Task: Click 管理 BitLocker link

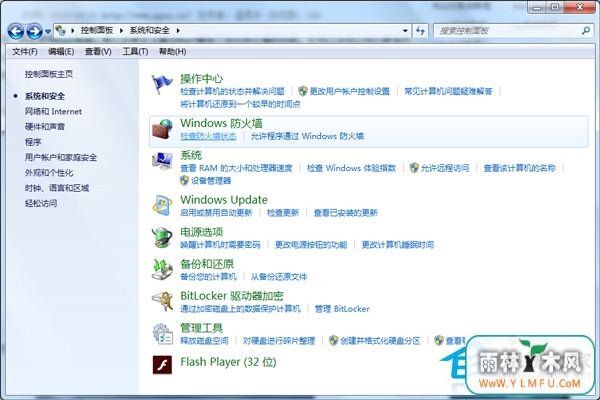Action: point(342,309)
